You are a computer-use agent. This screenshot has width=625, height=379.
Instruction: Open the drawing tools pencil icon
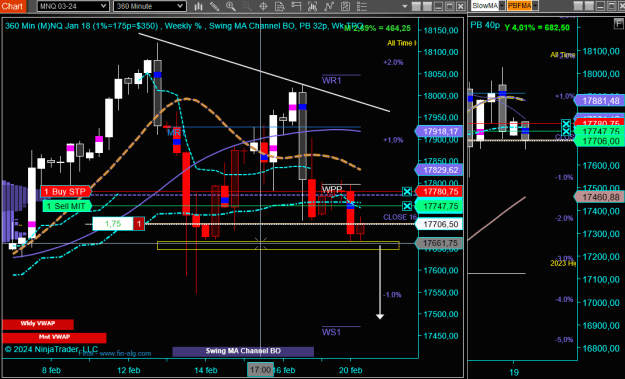click(214, 6)
